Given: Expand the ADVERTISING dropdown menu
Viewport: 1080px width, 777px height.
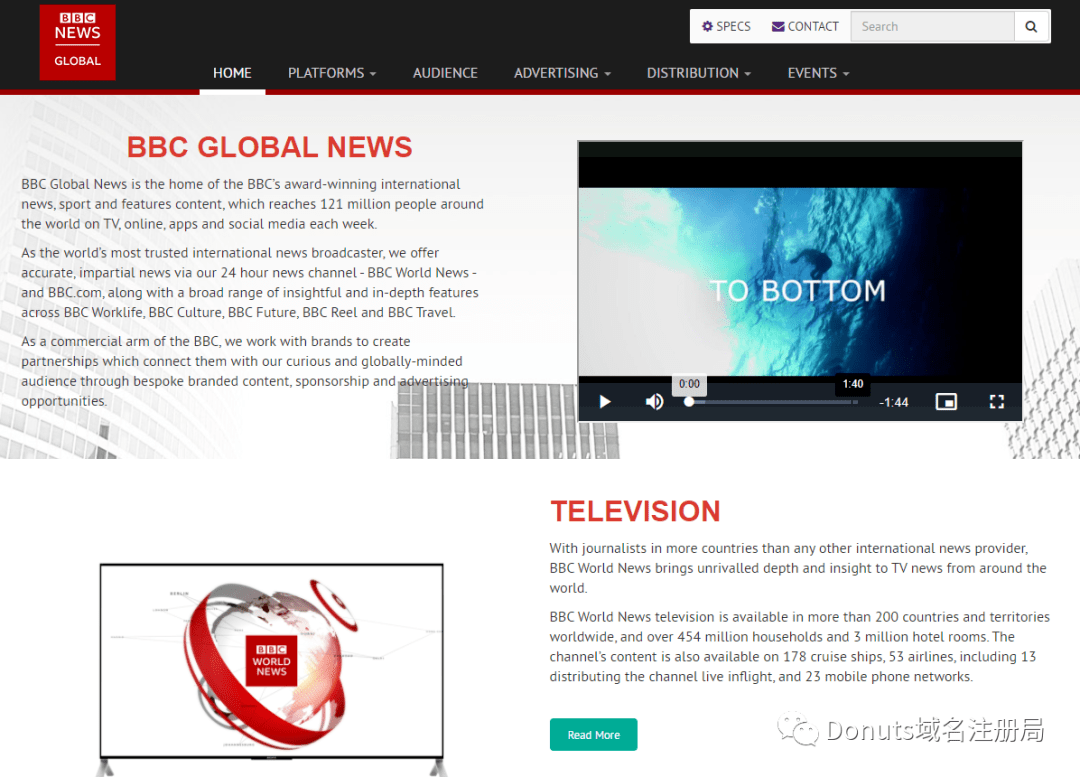Looking at the screenshot, I should [562, 73].
